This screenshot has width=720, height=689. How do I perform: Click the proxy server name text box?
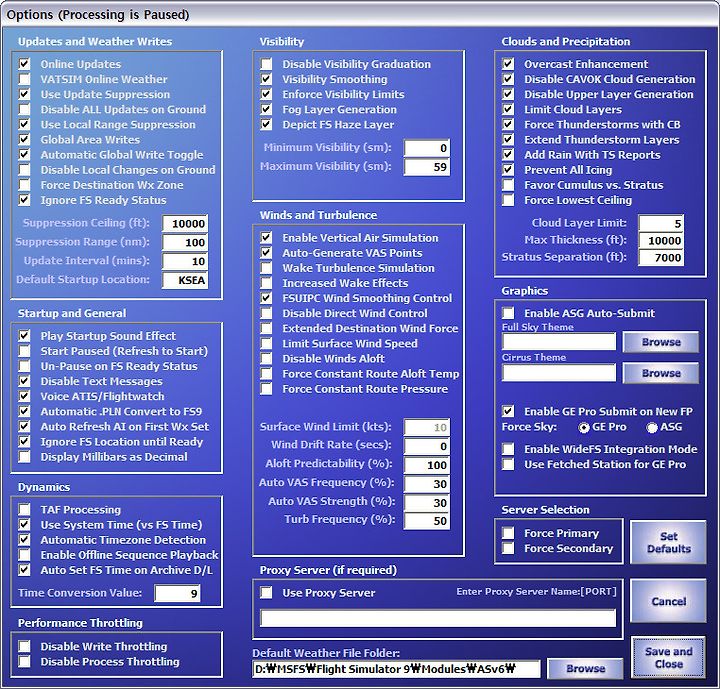(x=438, y=618)
